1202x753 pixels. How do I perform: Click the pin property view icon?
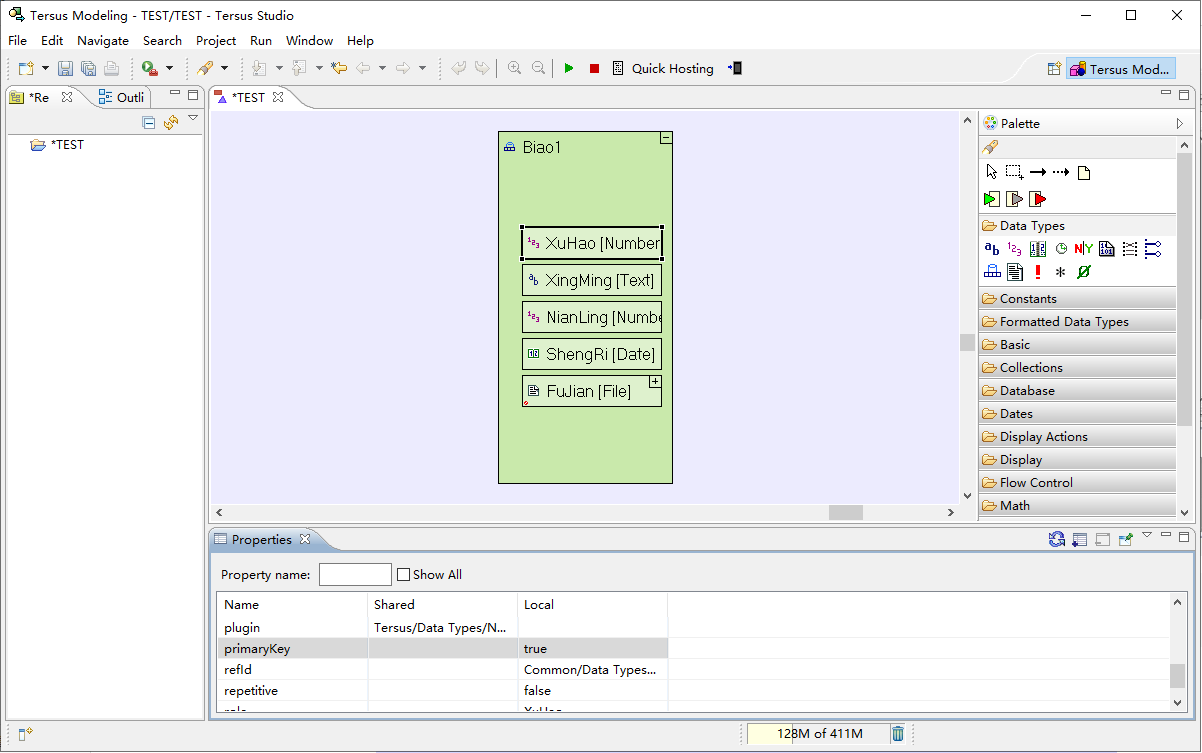[x=1126, y=540]
